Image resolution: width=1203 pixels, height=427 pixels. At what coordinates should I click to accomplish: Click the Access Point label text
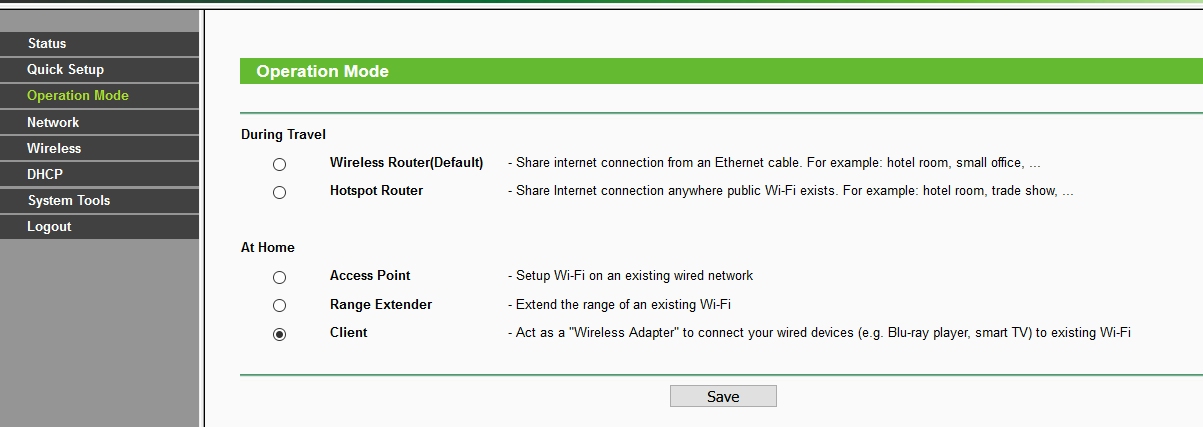tap(370, 275)
